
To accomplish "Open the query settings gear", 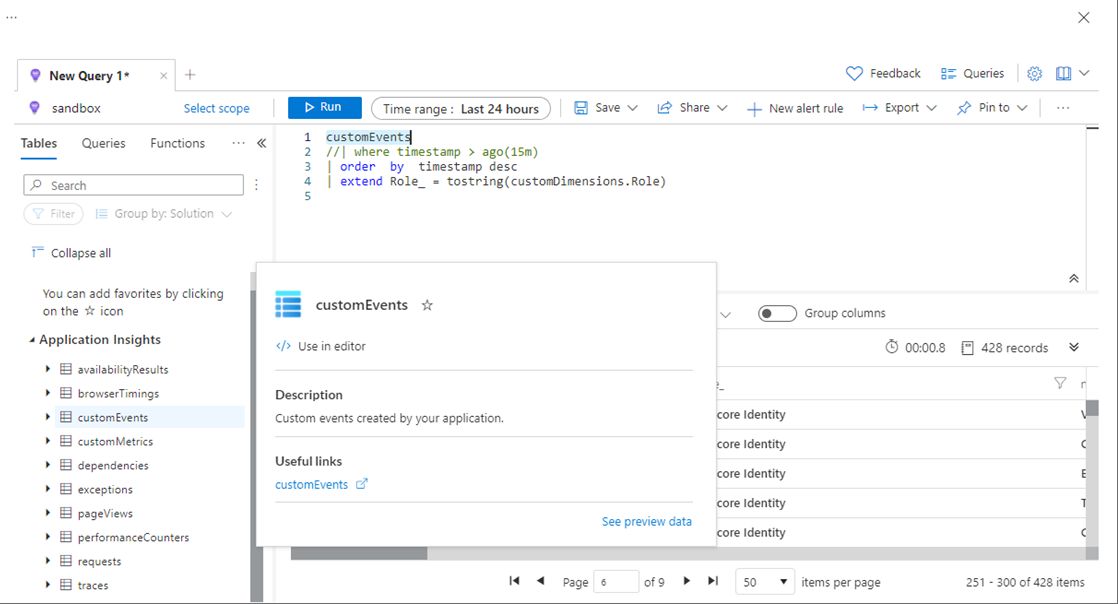I will [x=1034, y=73].
